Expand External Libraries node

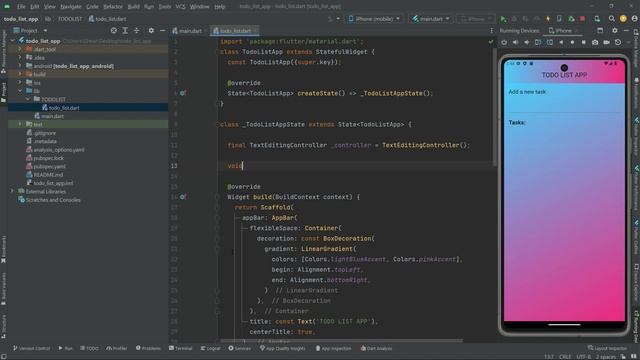[12, 191]
